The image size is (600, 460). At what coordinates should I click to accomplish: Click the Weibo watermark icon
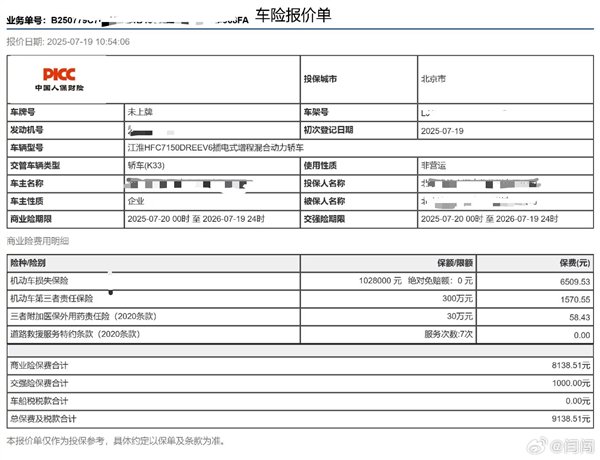[x=538, y=445]
